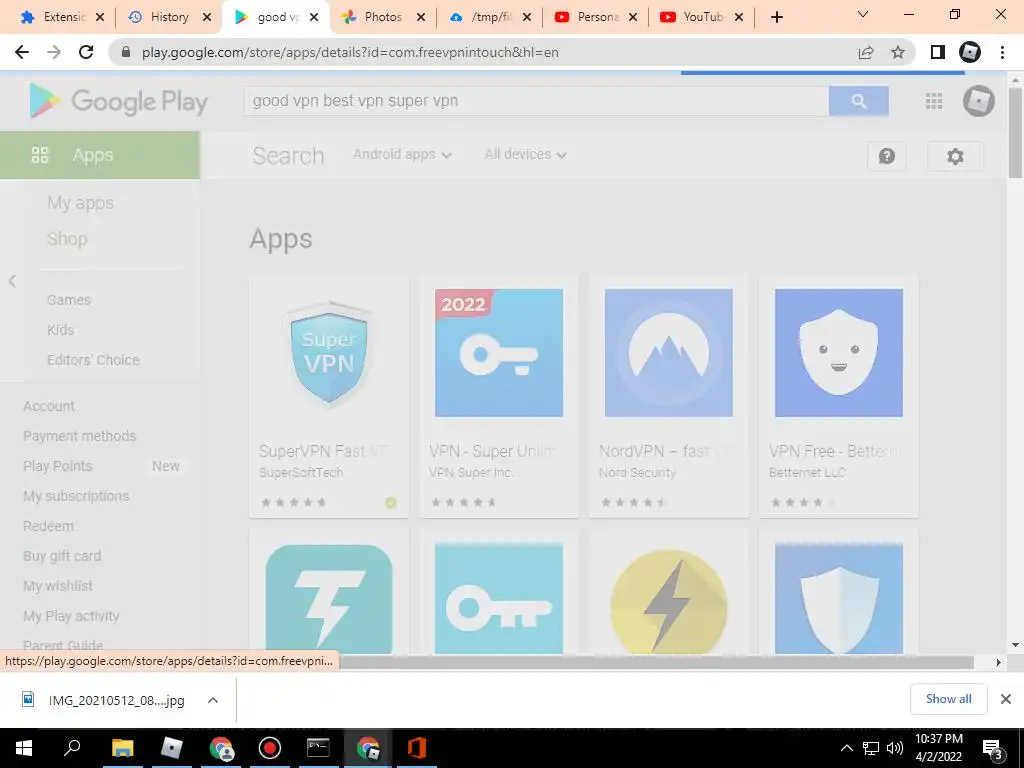The image size is (1024, 768).
Task: Click the vertical page scrollbar
Action: [x=1015, y=133]
